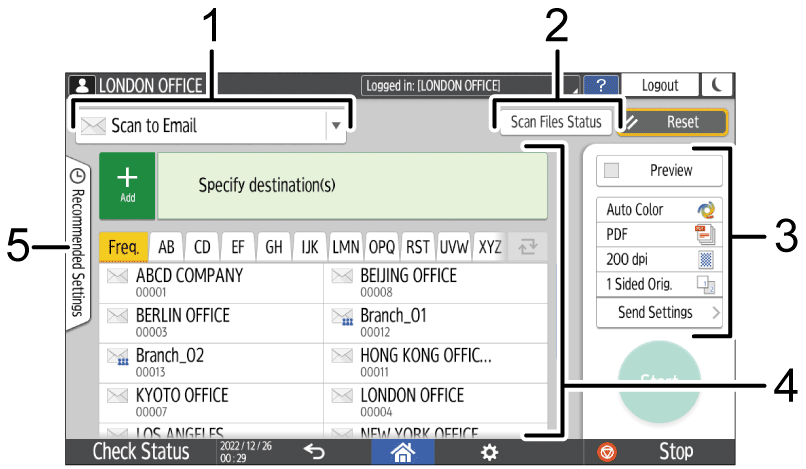Open the settings gear in bottom bar
This screenshot has width=806, height=469.
coord(488,452)
